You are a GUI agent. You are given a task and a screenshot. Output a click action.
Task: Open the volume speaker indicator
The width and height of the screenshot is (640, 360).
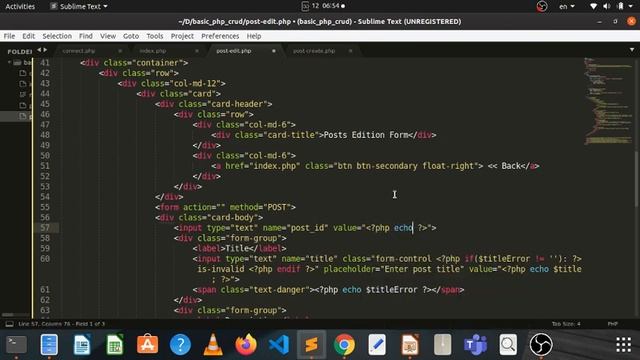[x=607, y=6]
